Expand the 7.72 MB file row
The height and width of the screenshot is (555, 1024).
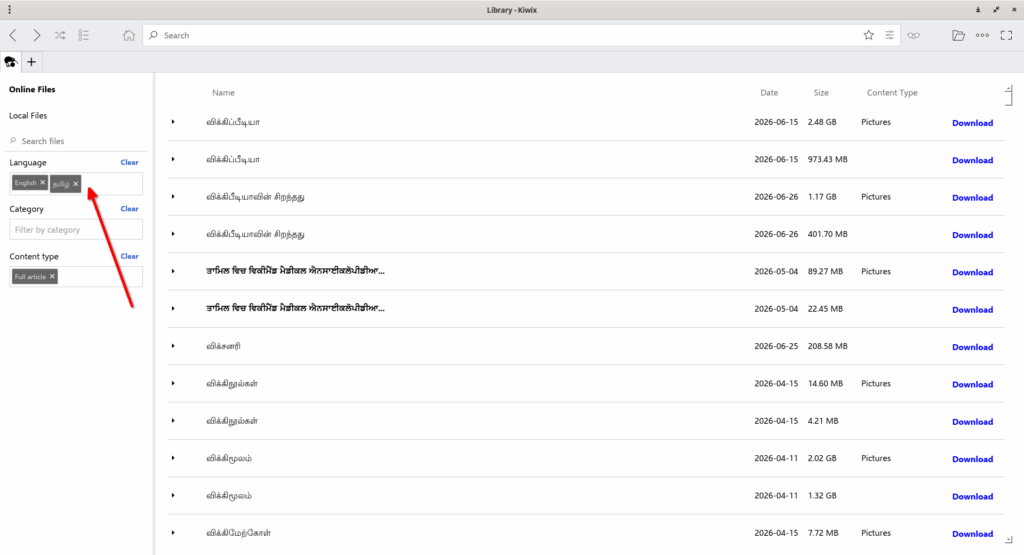[x=173, y=533]
